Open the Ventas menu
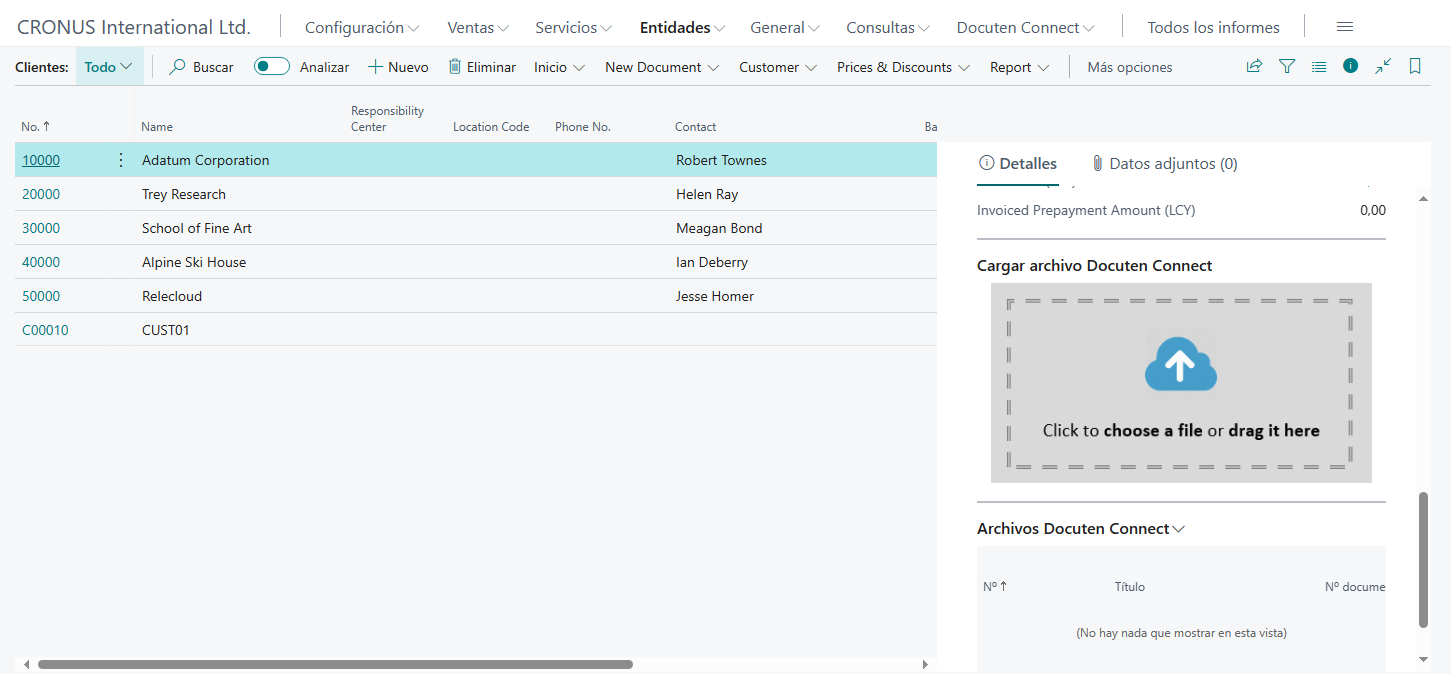The image size is (1451, 674). (478, 27)
